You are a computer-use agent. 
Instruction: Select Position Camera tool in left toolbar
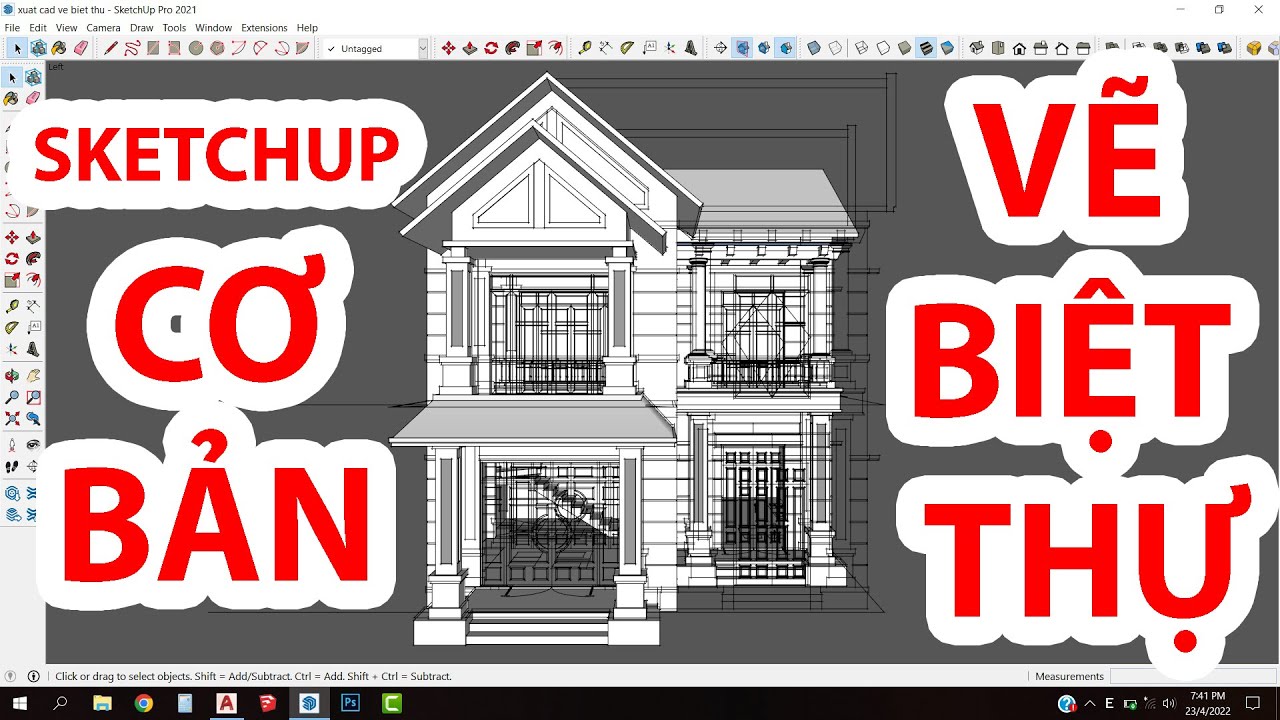click(12, 445)
